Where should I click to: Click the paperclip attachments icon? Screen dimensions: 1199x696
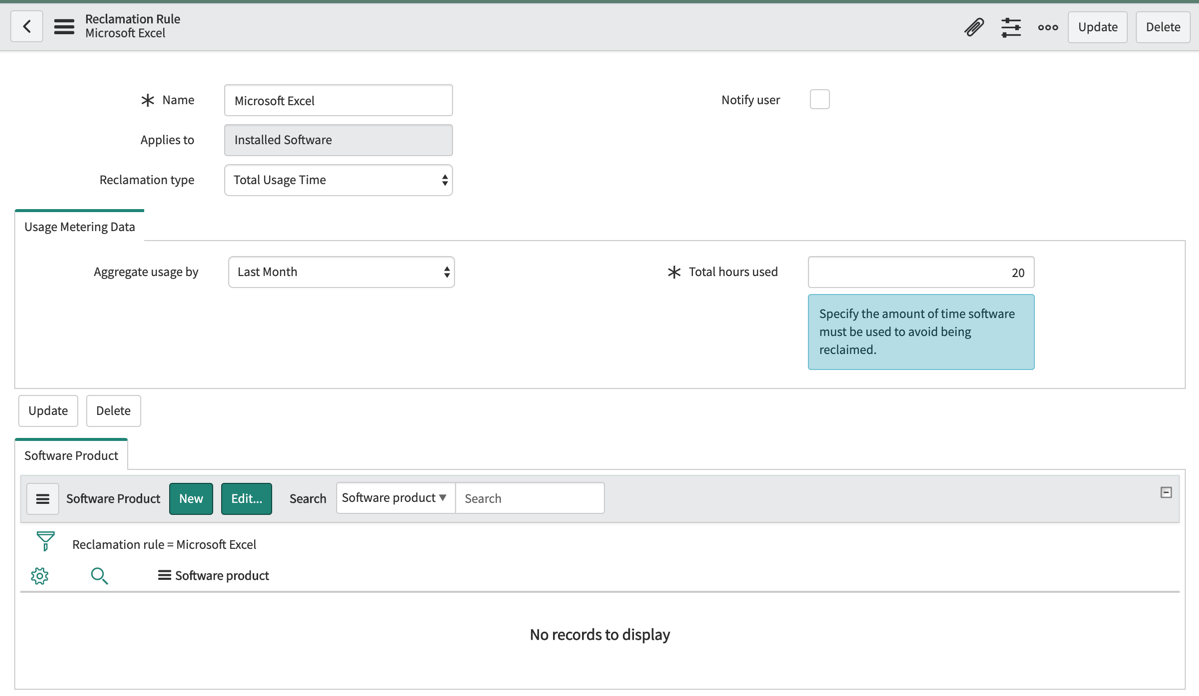pos(973,28)
